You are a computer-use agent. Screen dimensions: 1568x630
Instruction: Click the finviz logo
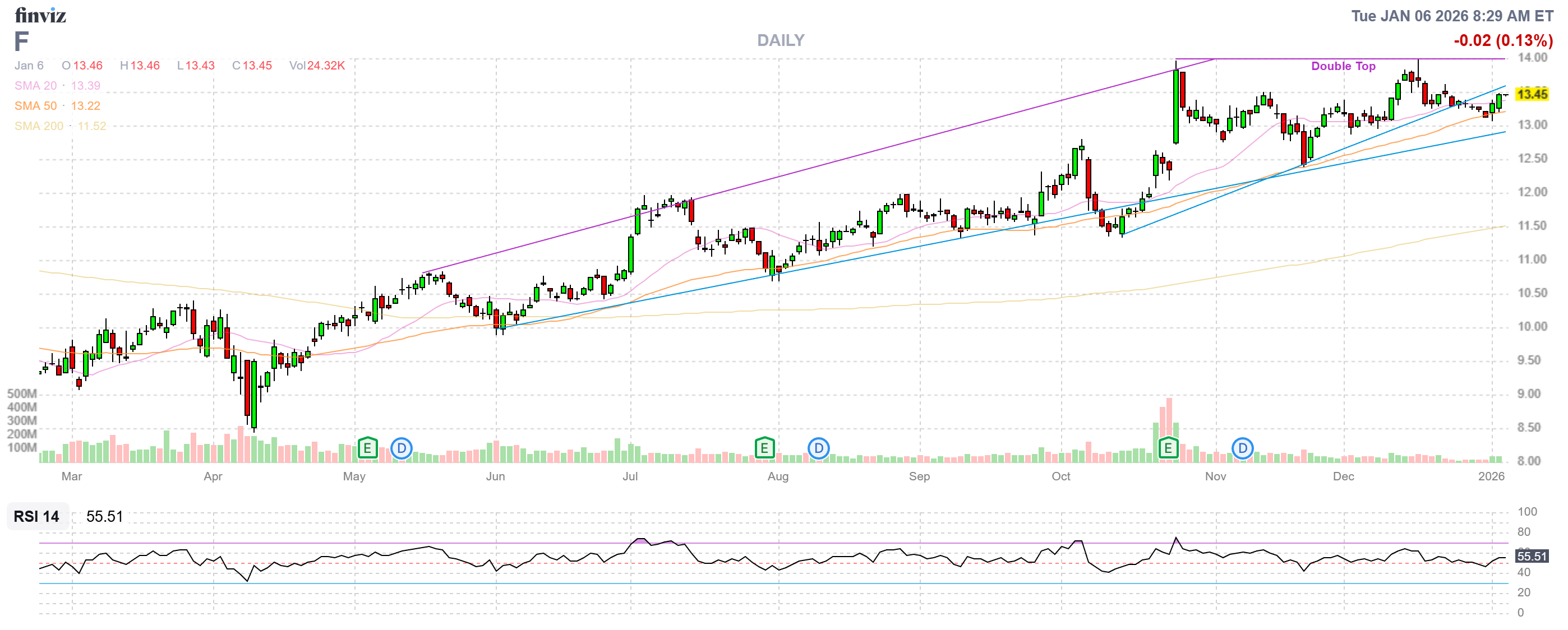pos(40,15)
